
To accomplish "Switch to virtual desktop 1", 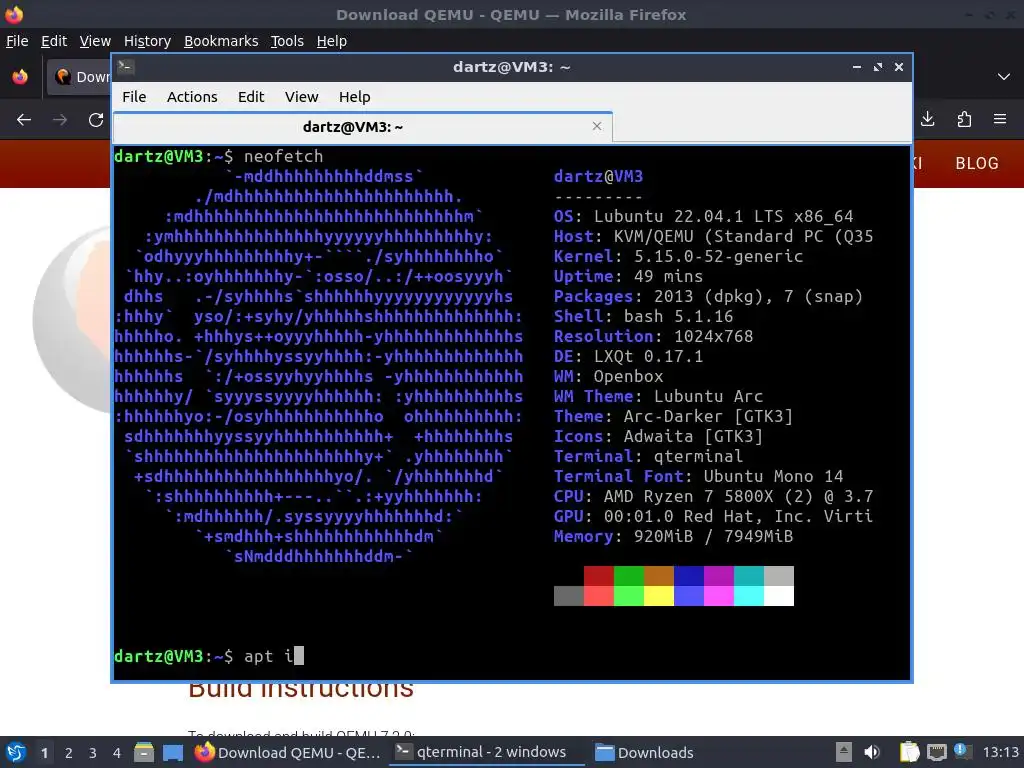I will [x=44, y=753].
